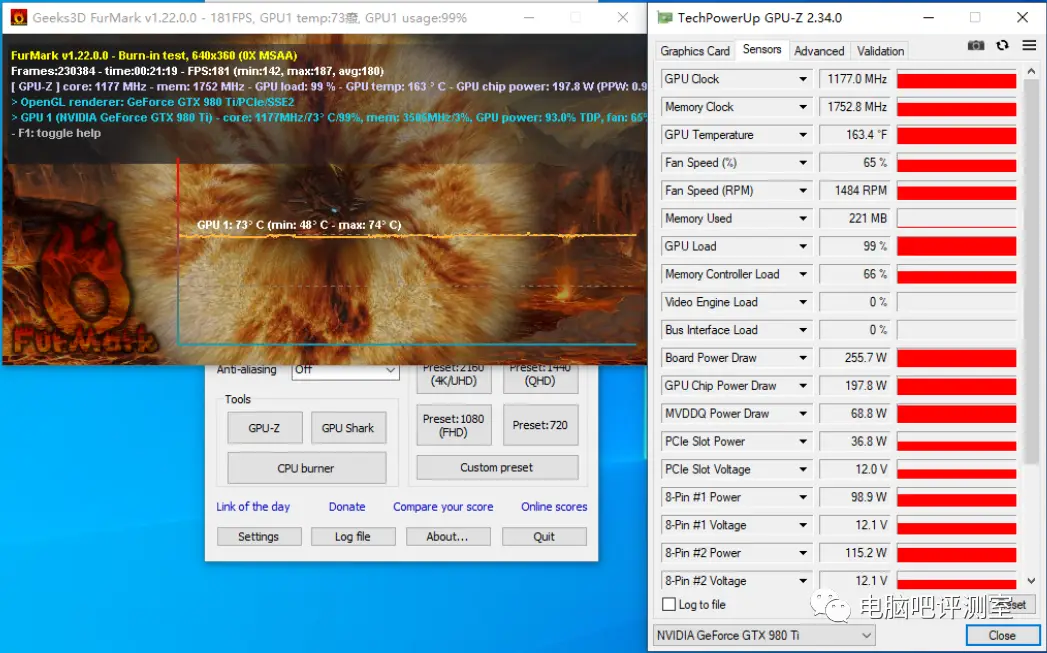Click the scrollbar up arrow in GPU-Z
The image size is (1047, 653).
coord(1031,71)
